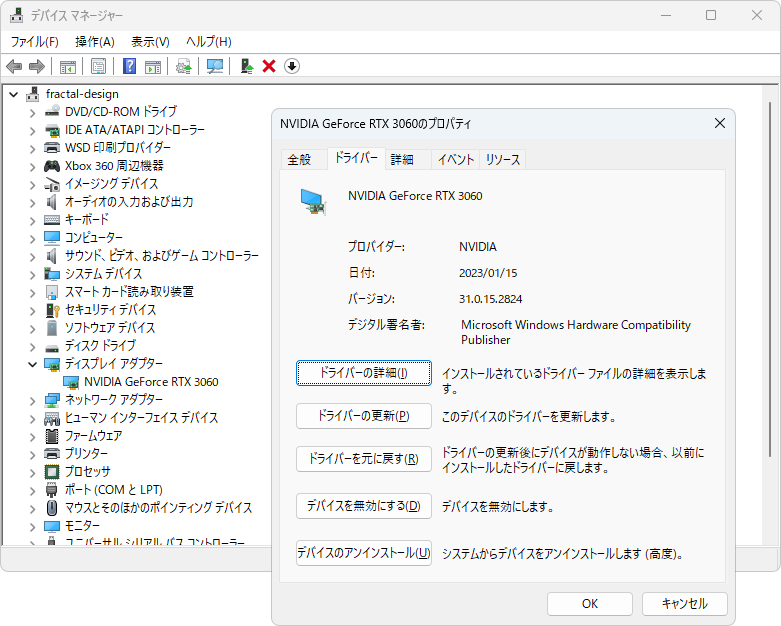
Task: Open the ヘルプ(H) menu
Action: click(209, 42)
